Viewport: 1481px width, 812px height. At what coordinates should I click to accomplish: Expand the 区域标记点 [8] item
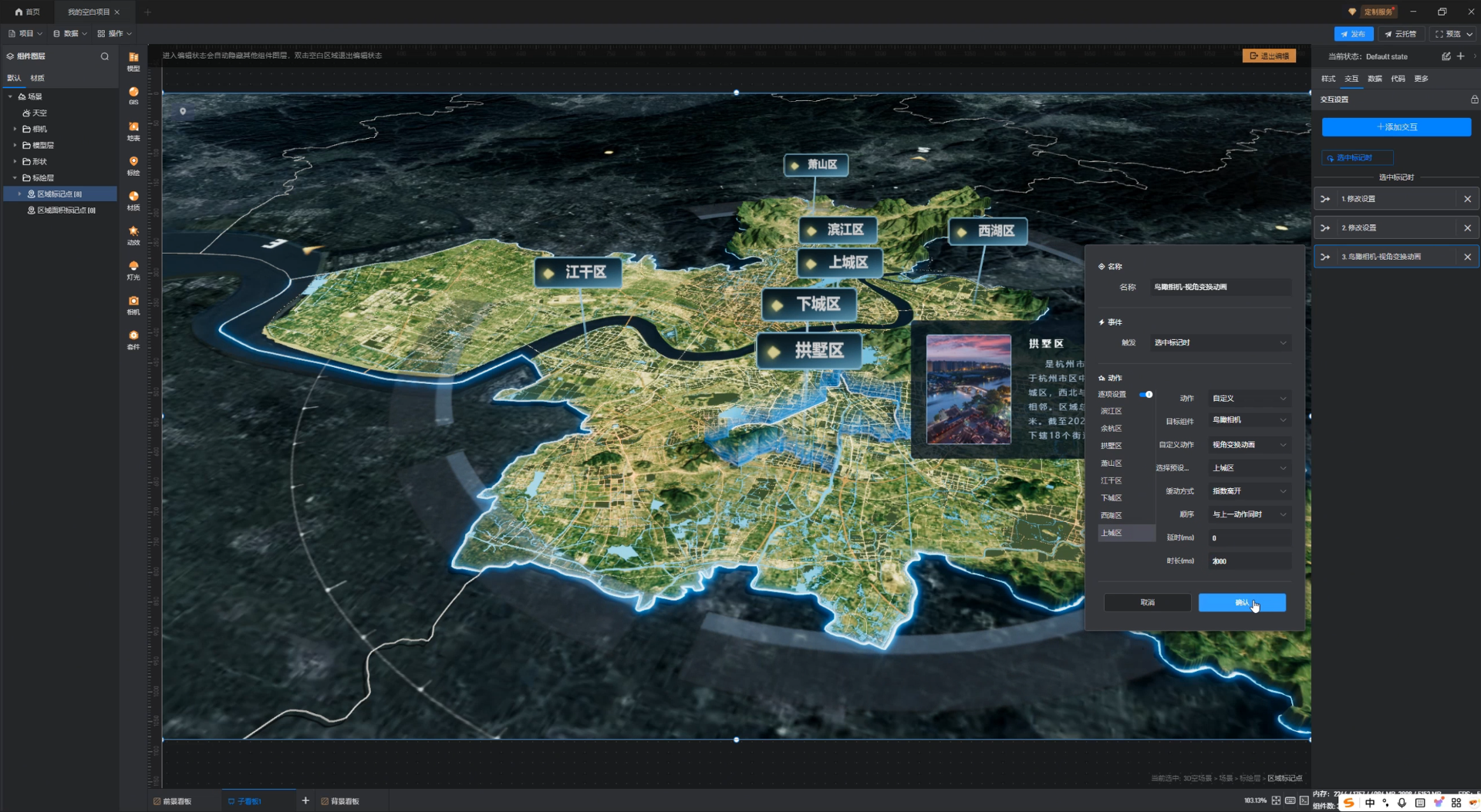pyautogui.click(x=20, y=194)
